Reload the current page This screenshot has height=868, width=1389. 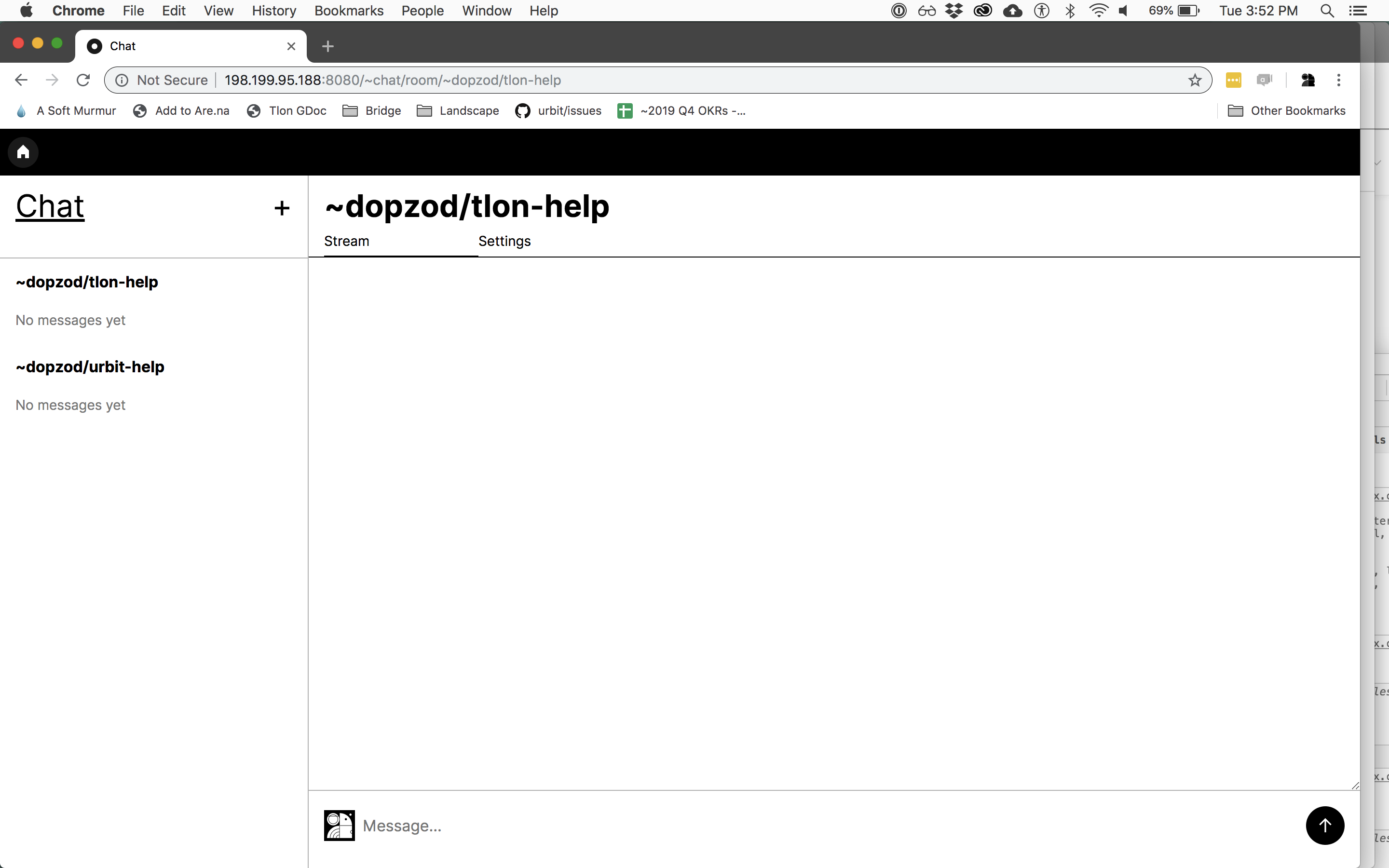point(83,80)
